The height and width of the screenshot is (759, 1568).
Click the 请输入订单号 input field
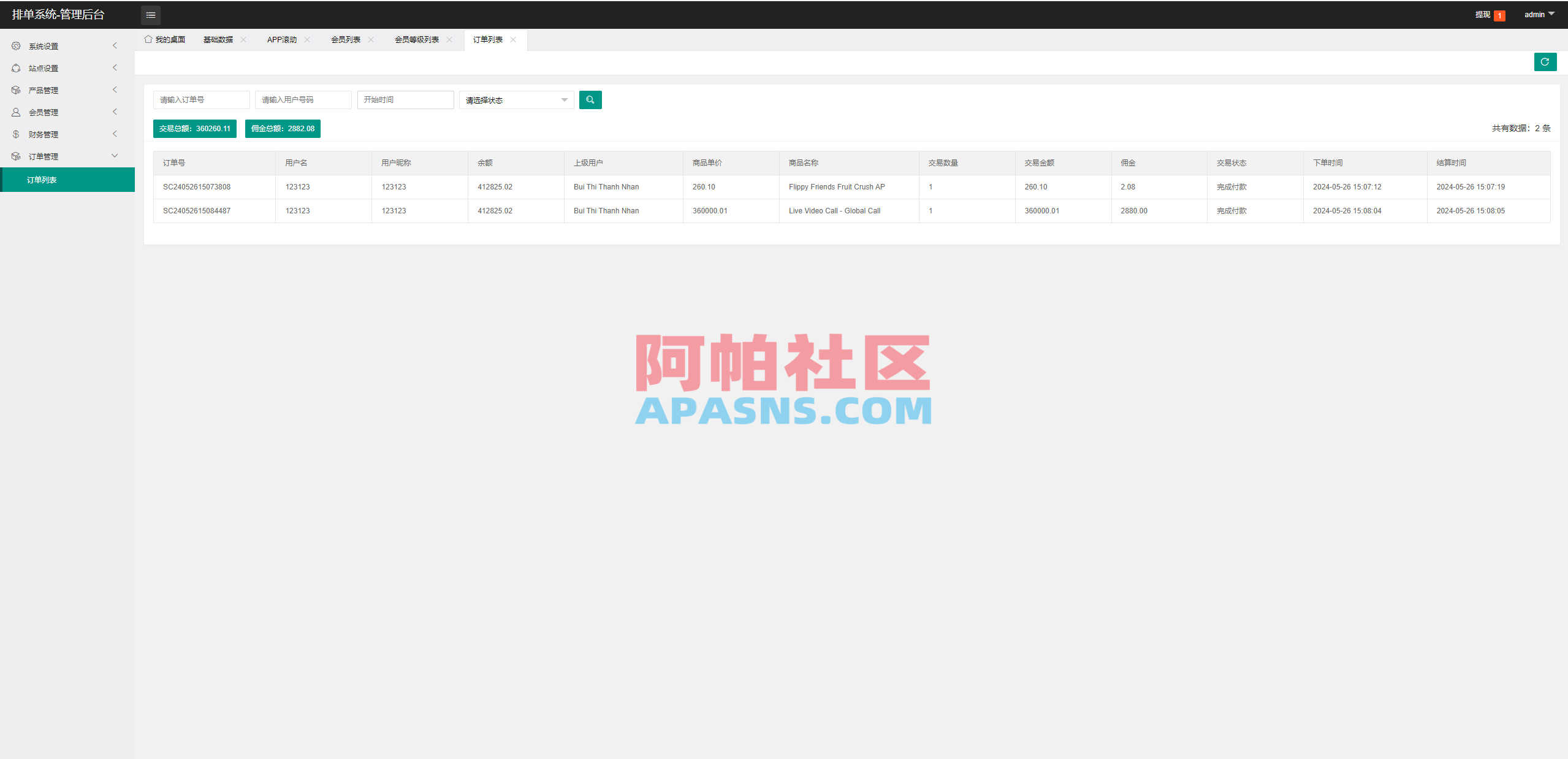(x=201, y=99)
